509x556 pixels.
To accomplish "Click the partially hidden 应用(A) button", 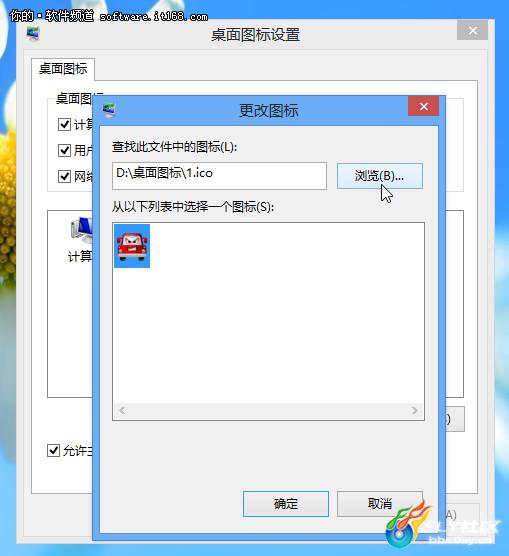I will coord(461,515).
